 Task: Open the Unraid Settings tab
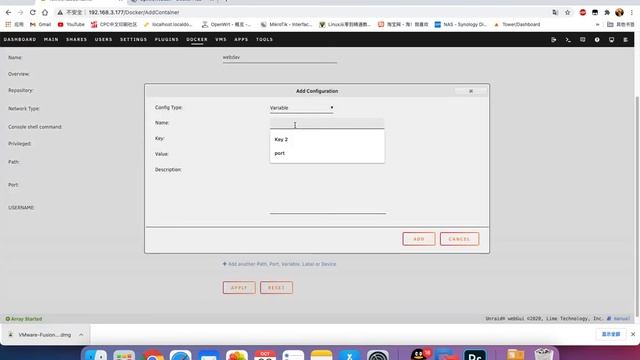[x=133, y=40]
